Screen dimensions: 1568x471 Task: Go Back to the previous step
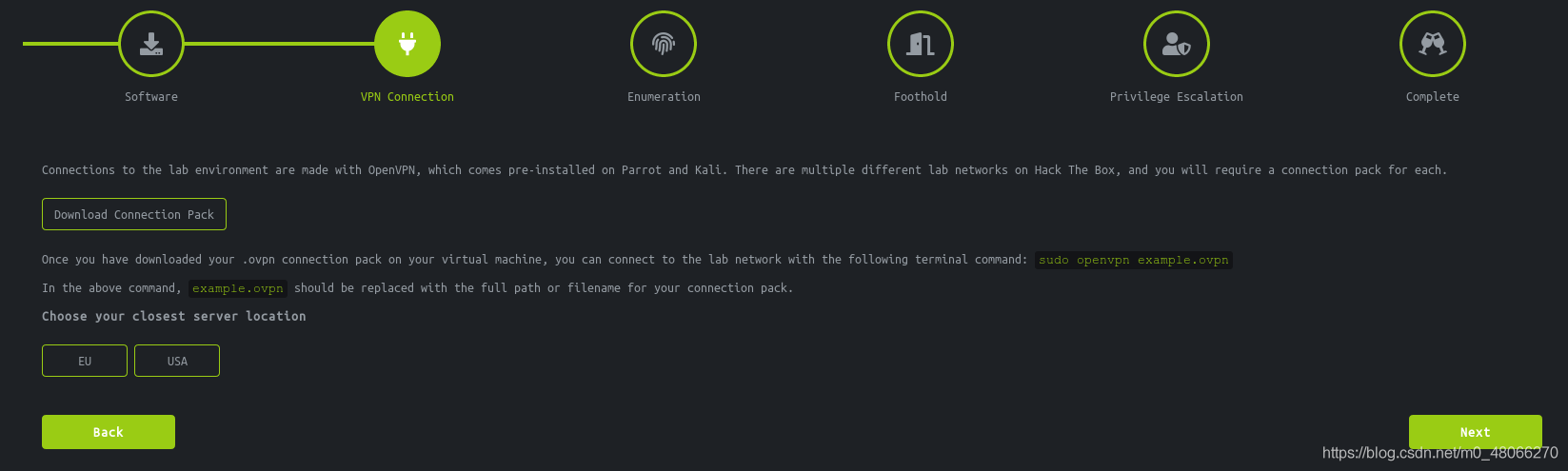tap(109, 432)
